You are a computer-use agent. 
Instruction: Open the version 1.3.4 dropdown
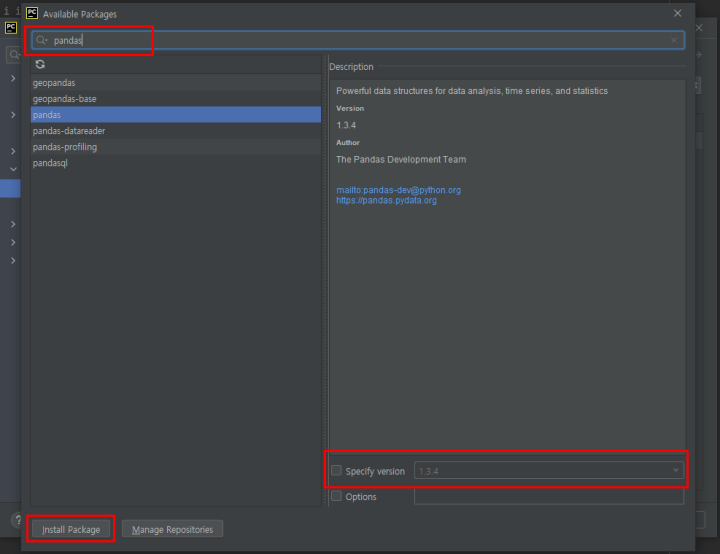[548, 471]
